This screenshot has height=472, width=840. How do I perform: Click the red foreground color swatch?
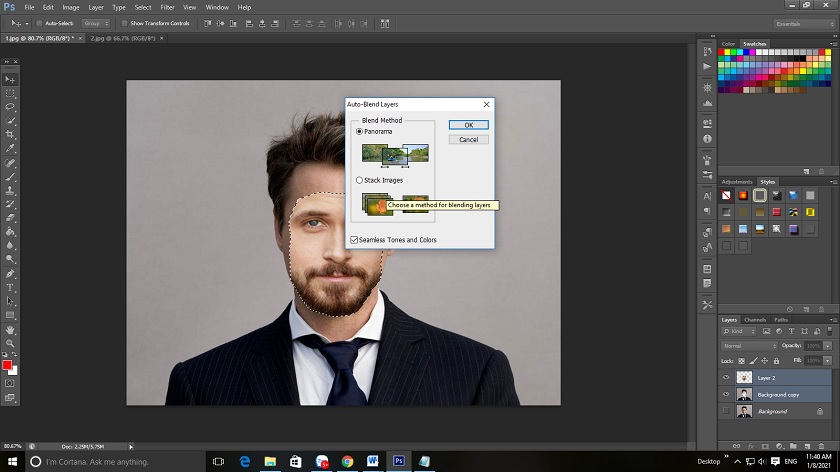[7, 365]
